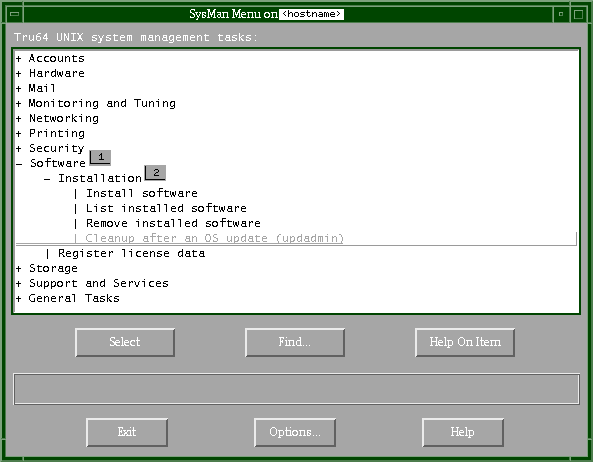Image resolution: width=593 pixels, height=462 pixels.
Task: Collapse the Installation sub-branch
Action: (x=47, y=179)
